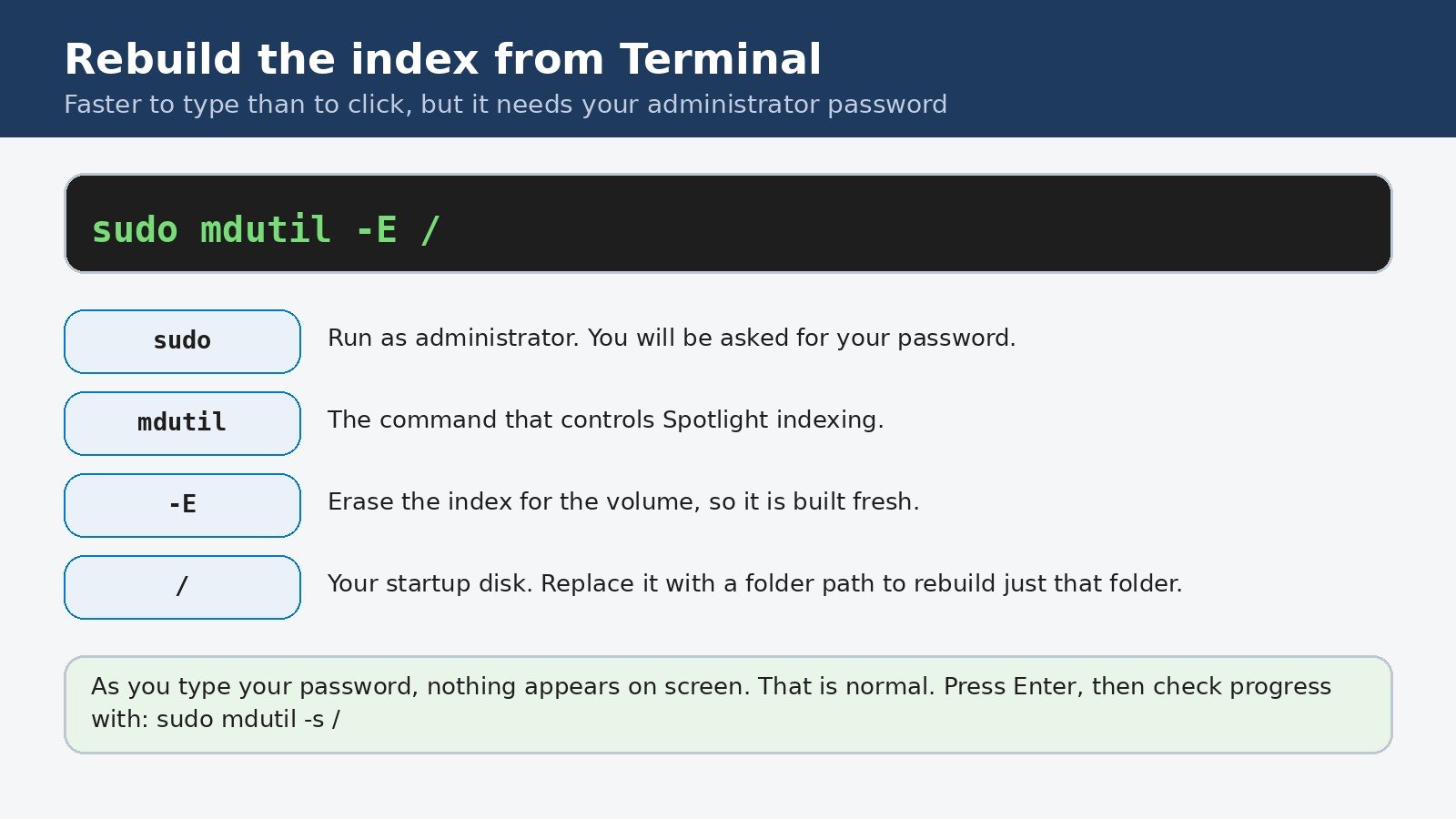Click the "Rebuild the index from Terminal" title
This screenshot has width=1456, height=819.
point(443,60)
